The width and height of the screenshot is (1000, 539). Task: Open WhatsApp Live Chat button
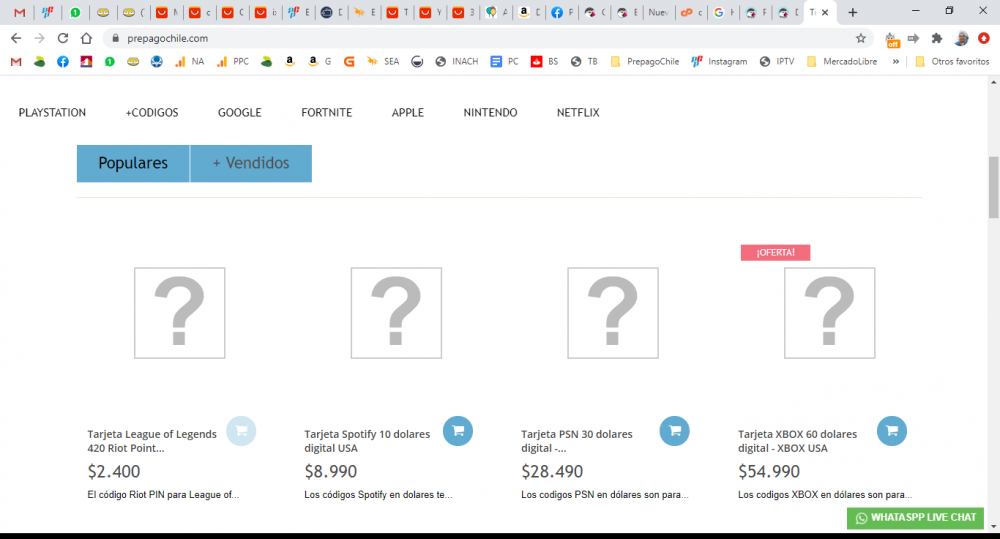pos(915,518)
